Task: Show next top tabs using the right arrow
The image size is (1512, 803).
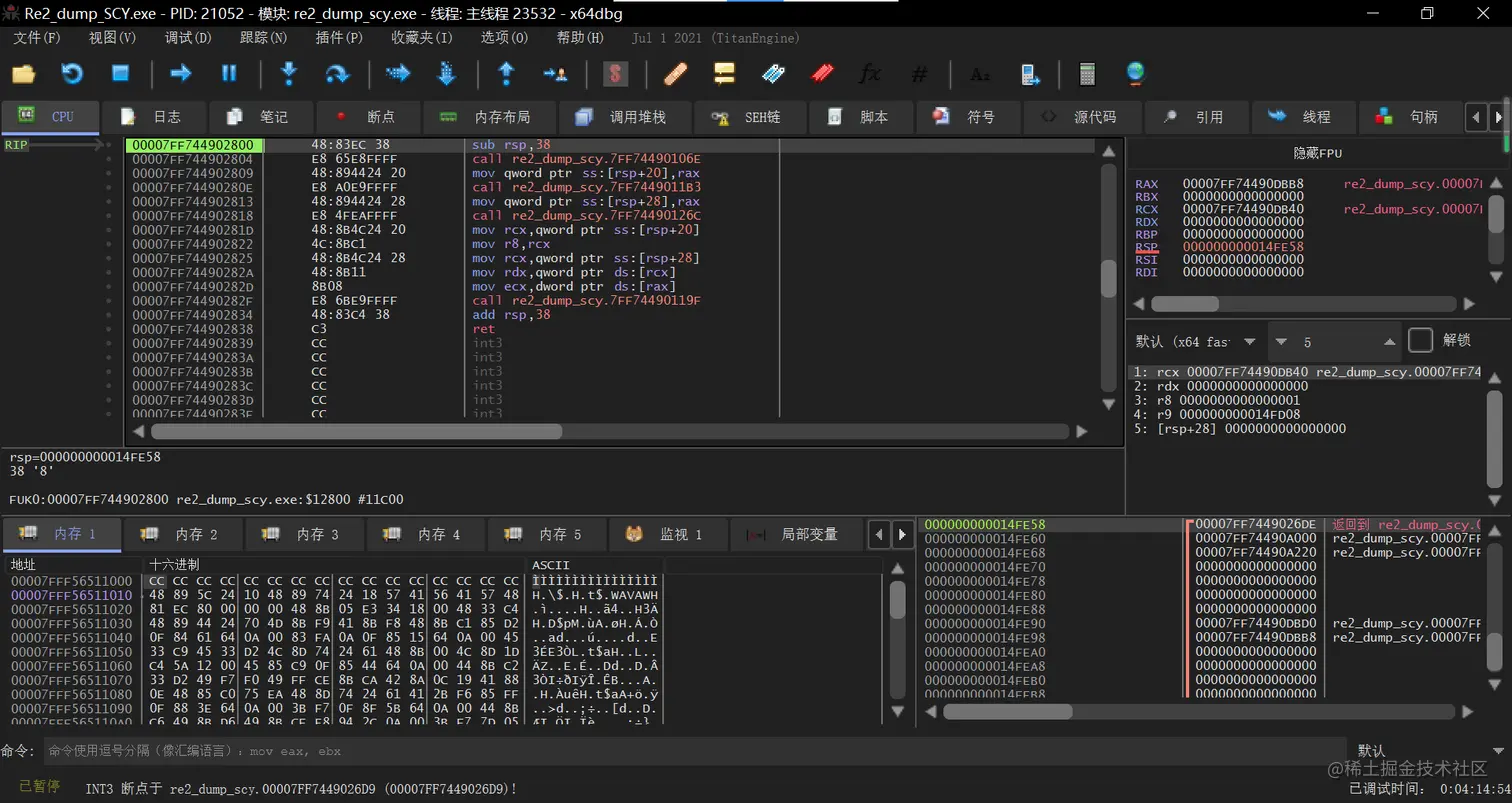Action: pos(1498,117)
